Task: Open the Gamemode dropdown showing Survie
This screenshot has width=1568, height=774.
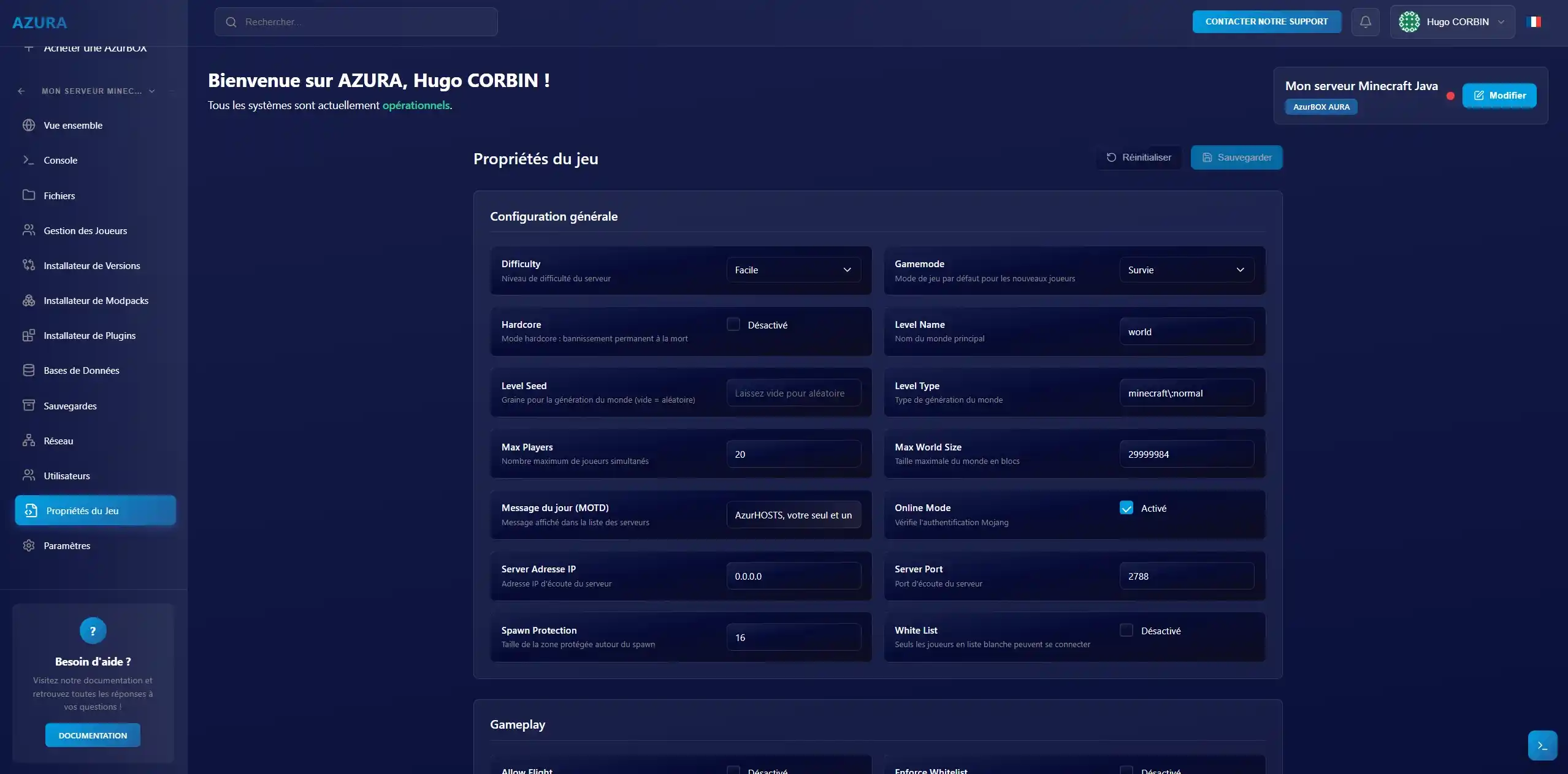Action: 1186,270
